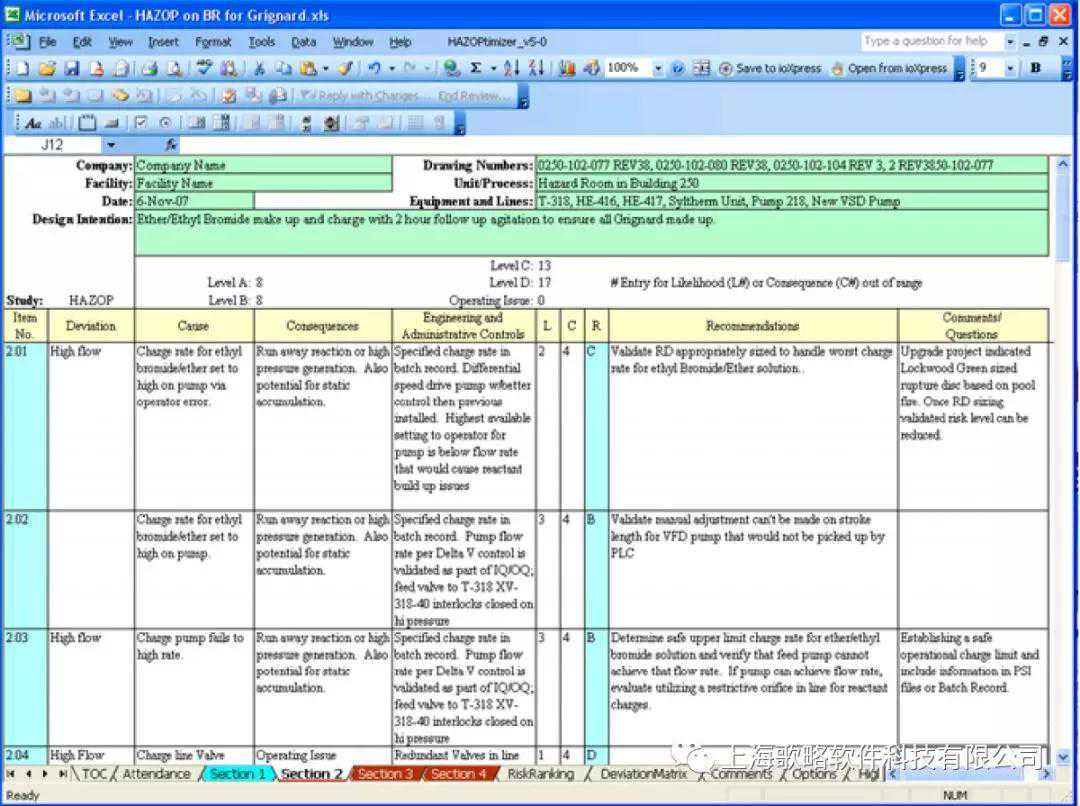Image resolution: width=1080 pixels, height=806 pixels.
Task: Click the Spelling check icon
Action: point(204,69)
